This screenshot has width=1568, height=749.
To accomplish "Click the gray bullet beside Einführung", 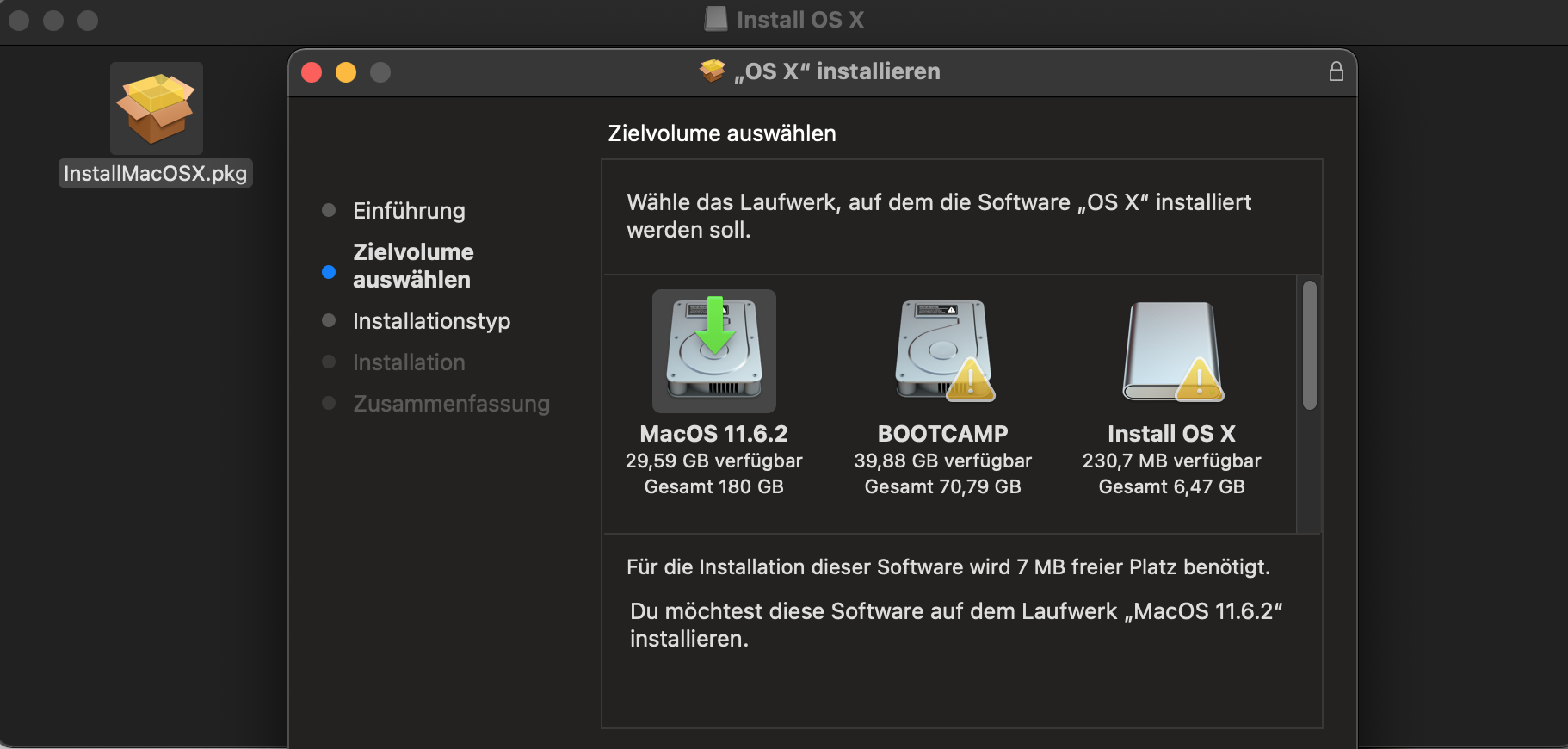I will coord(329,210).
